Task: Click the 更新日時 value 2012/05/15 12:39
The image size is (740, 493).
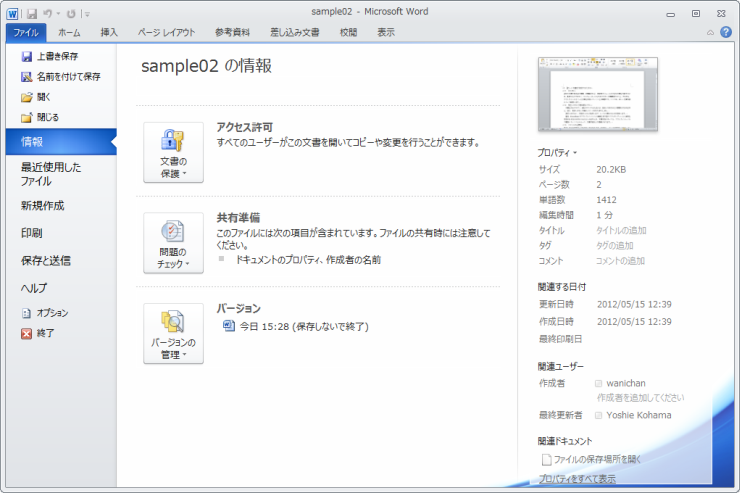Action: [x=634, y=304]
